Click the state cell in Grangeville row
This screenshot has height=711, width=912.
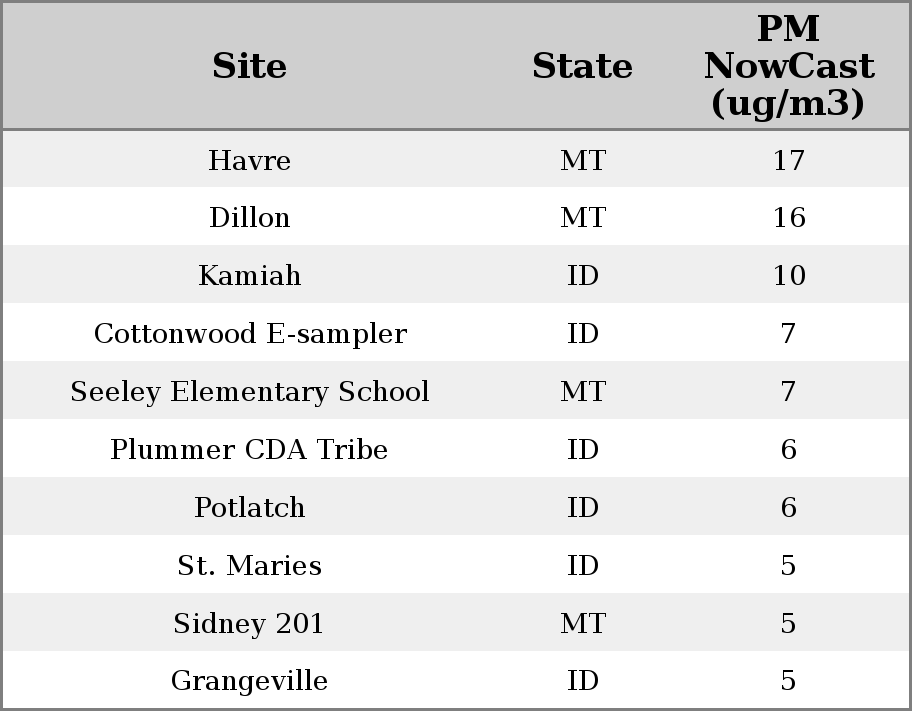[582, 681]
